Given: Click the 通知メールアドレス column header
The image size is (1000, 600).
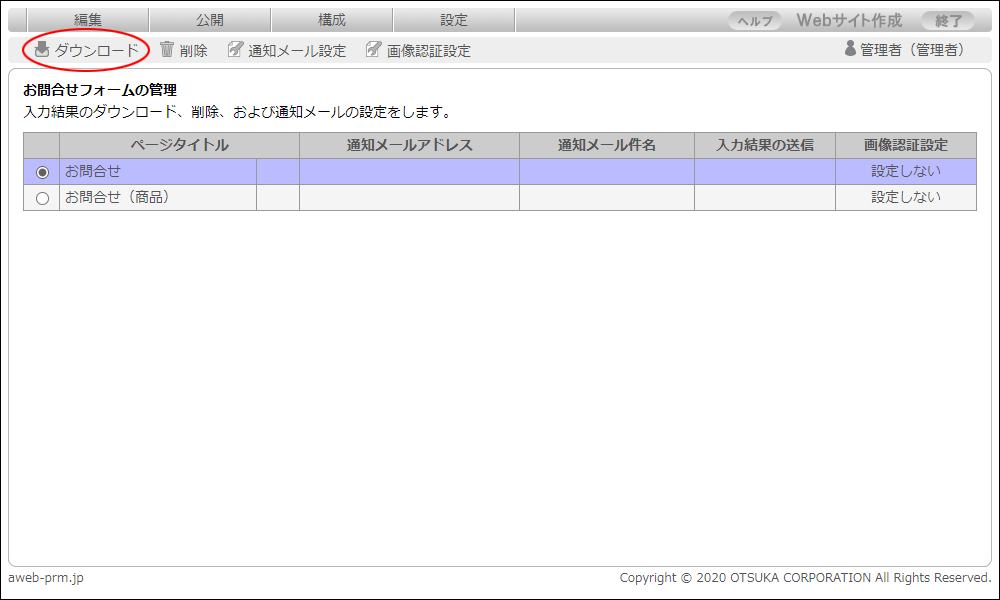Looking at the screenshot, I should (x=409, y=145).
